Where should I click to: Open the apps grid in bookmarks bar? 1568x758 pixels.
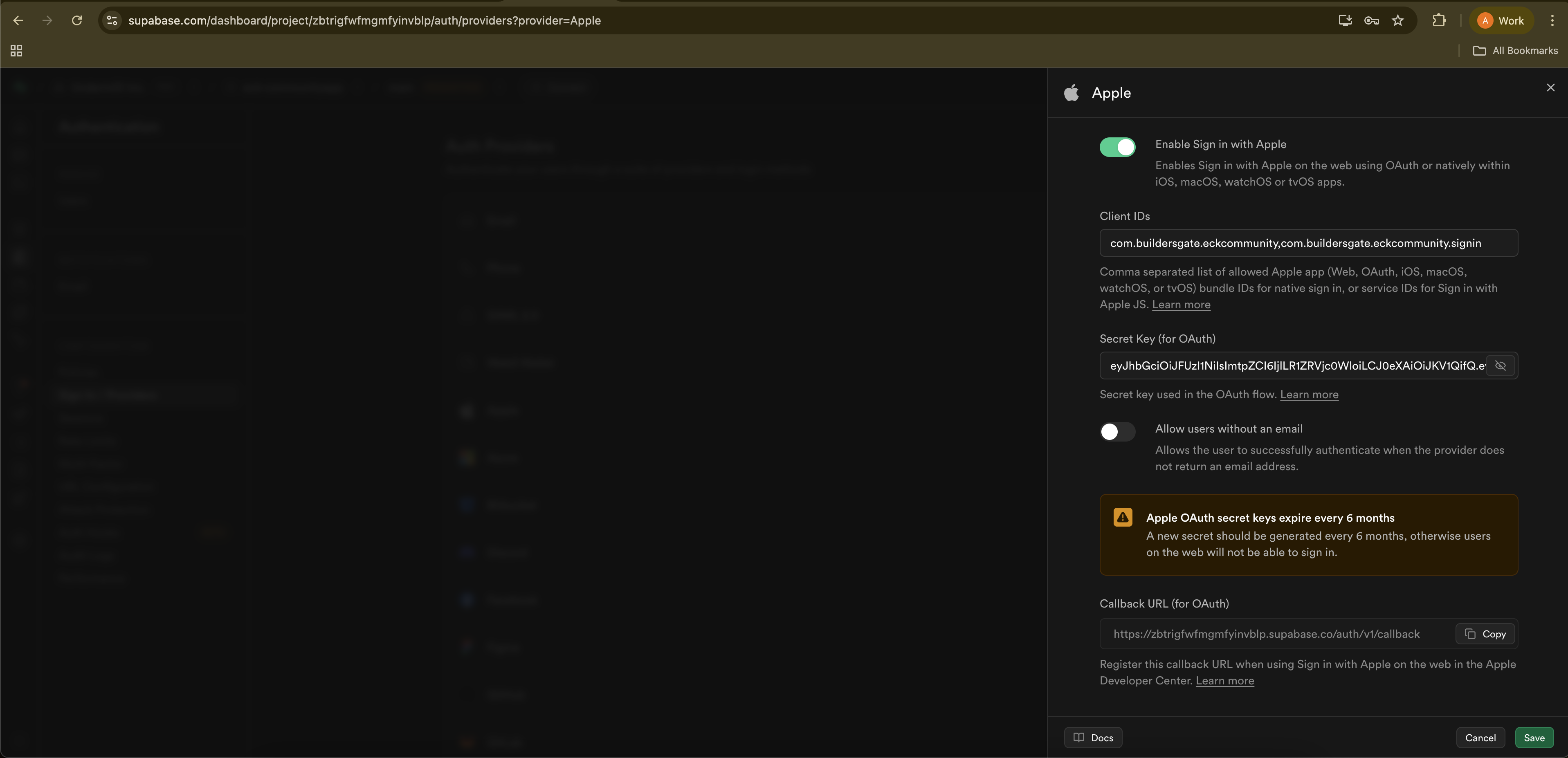(16, 51)
